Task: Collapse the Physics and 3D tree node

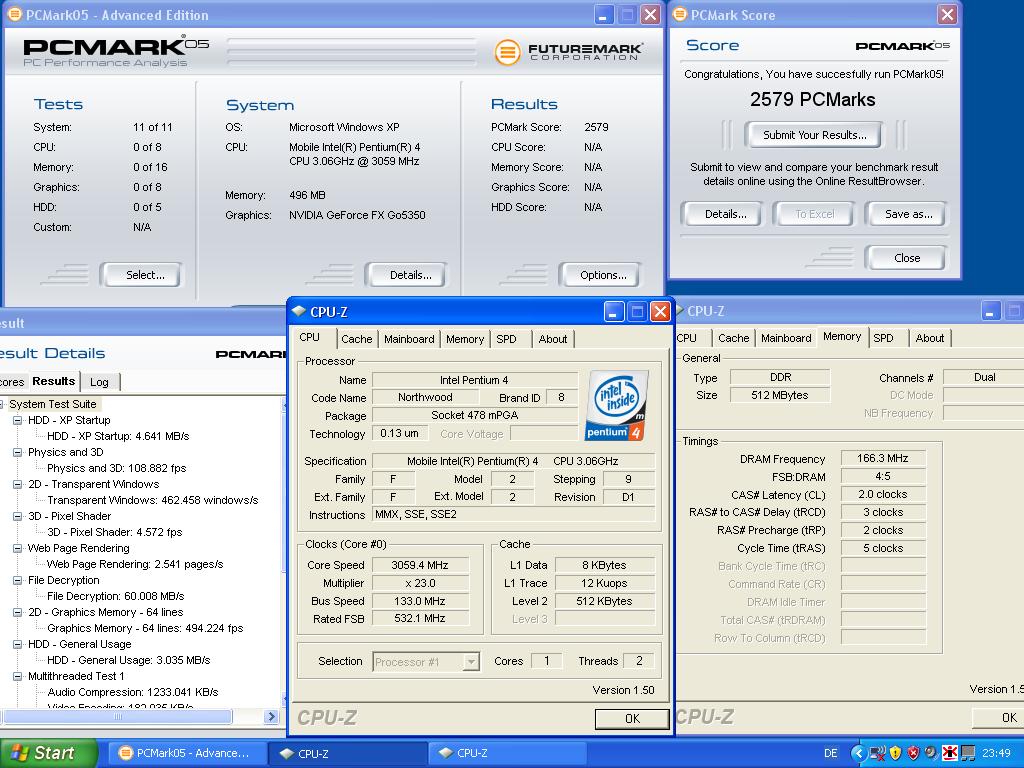Action: tap(18, 452)
